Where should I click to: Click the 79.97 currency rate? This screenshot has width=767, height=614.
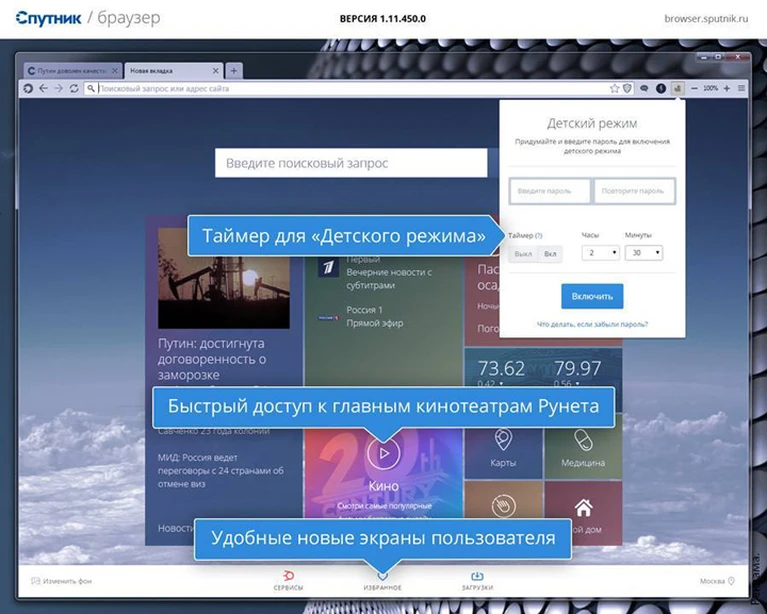coord(578,368)
